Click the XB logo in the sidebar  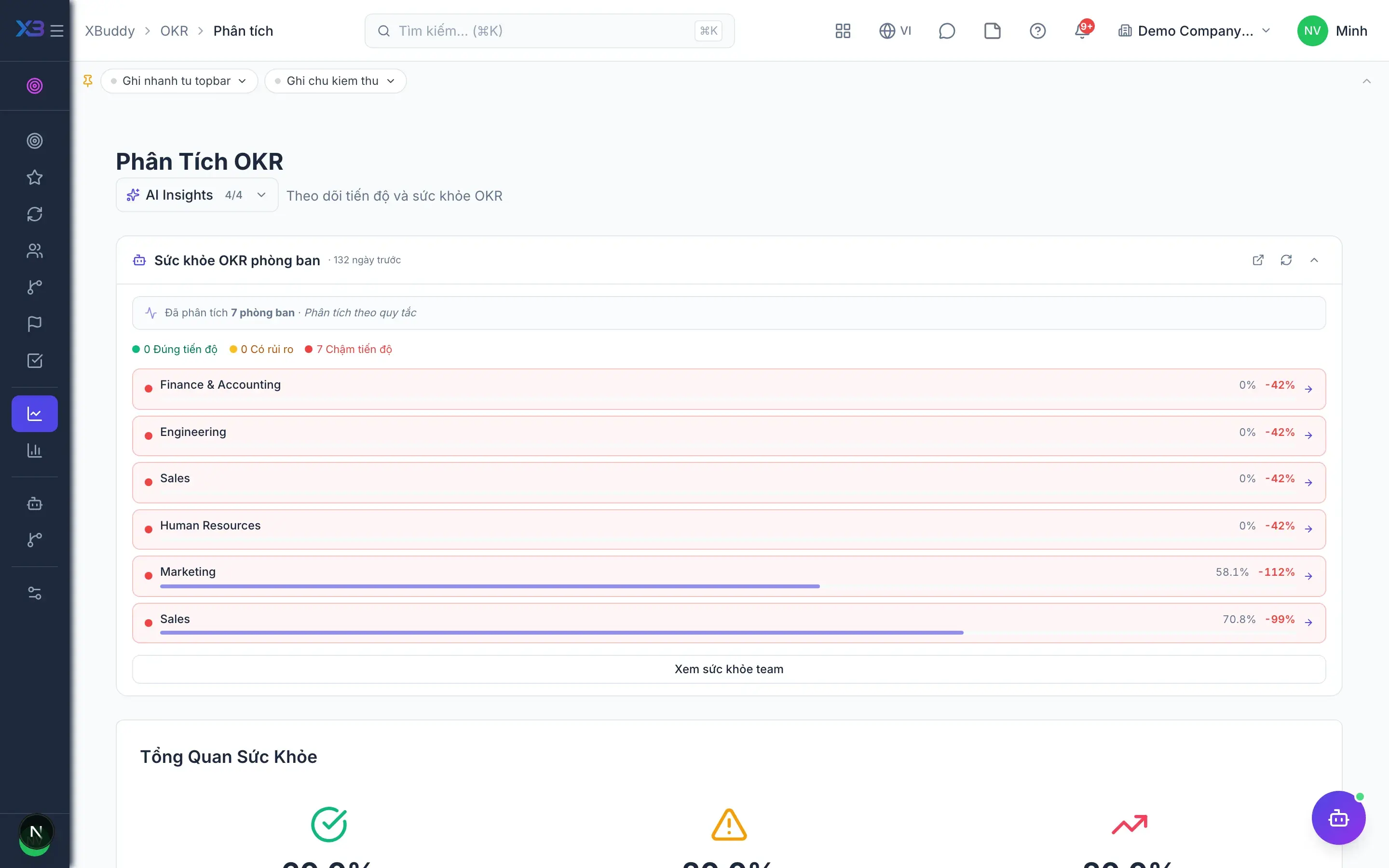pyautogui.click(x=30, y=29)
